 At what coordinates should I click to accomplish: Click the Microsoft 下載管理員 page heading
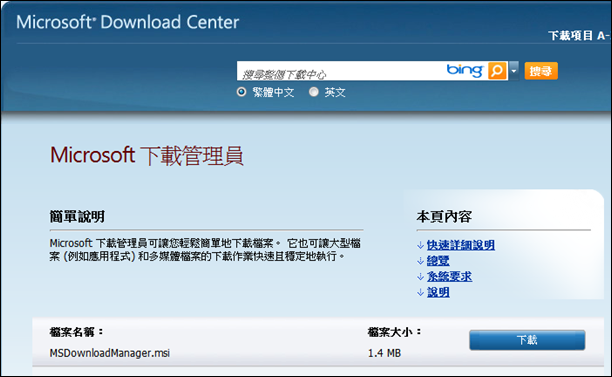(x=147, y=155)
